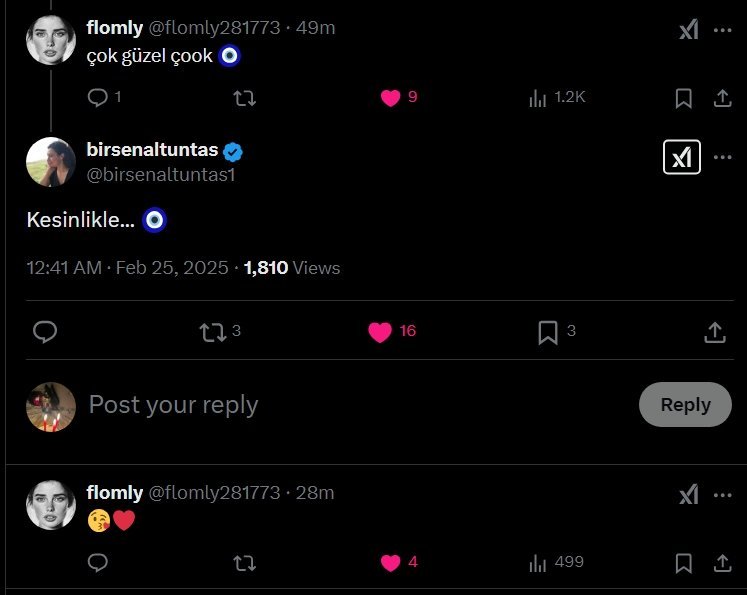
Task: Open Grok icon on birsenaltuntas post
Action: pyautogui.click(x=682, y=157)
